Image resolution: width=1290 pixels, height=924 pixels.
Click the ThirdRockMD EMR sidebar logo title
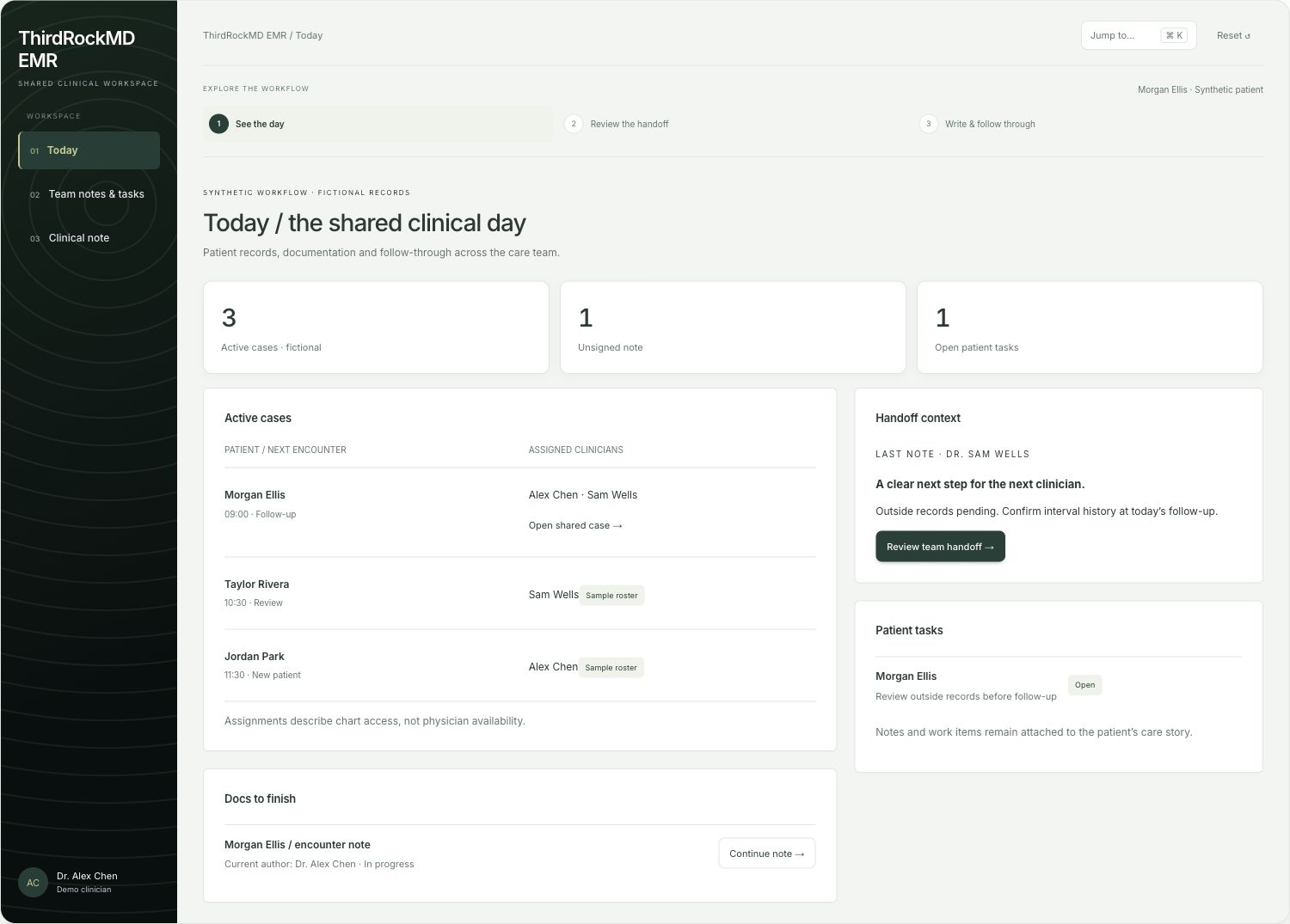pyautogui.click(x=77, y=49)
